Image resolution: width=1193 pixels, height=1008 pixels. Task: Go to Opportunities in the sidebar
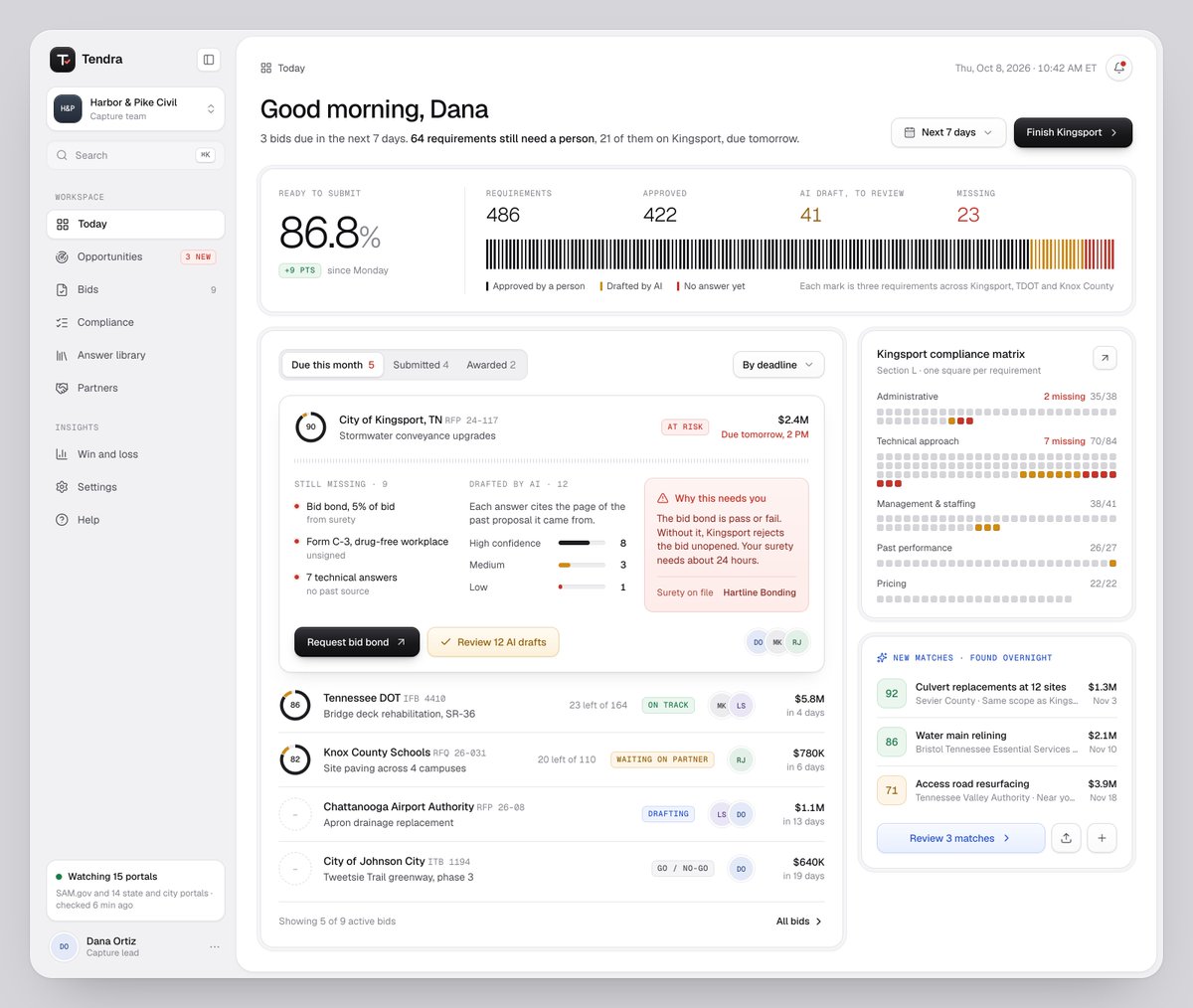(x=135, y=257)
